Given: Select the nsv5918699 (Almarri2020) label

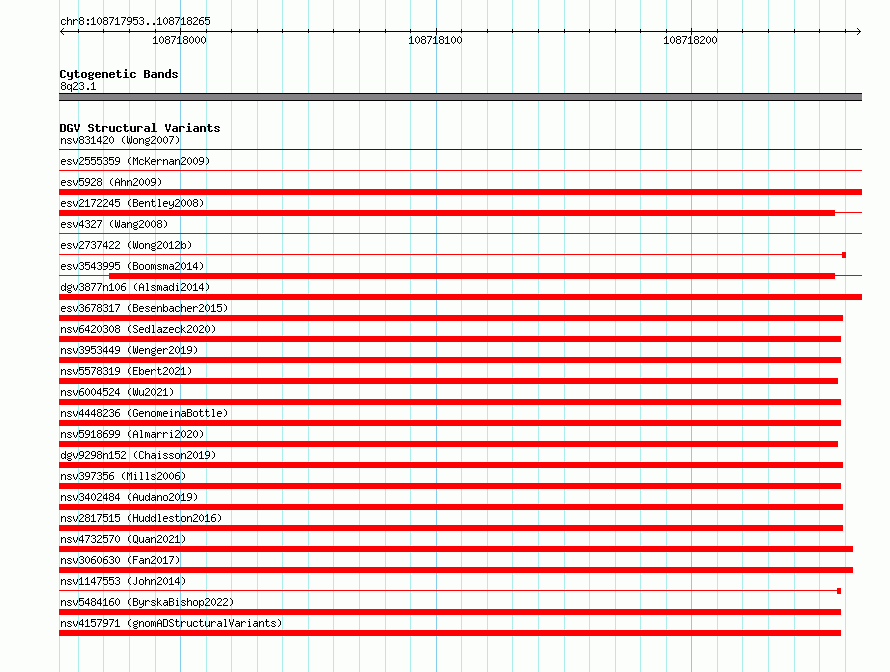Looking at the screenshot, I should [x=132, y=434].
